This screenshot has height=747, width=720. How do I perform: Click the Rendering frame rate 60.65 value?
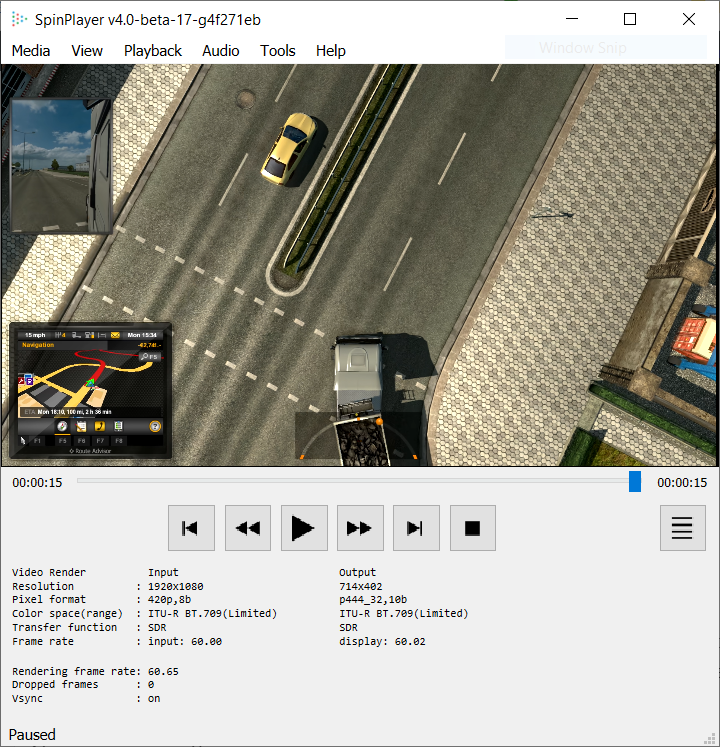pos(163,671)
